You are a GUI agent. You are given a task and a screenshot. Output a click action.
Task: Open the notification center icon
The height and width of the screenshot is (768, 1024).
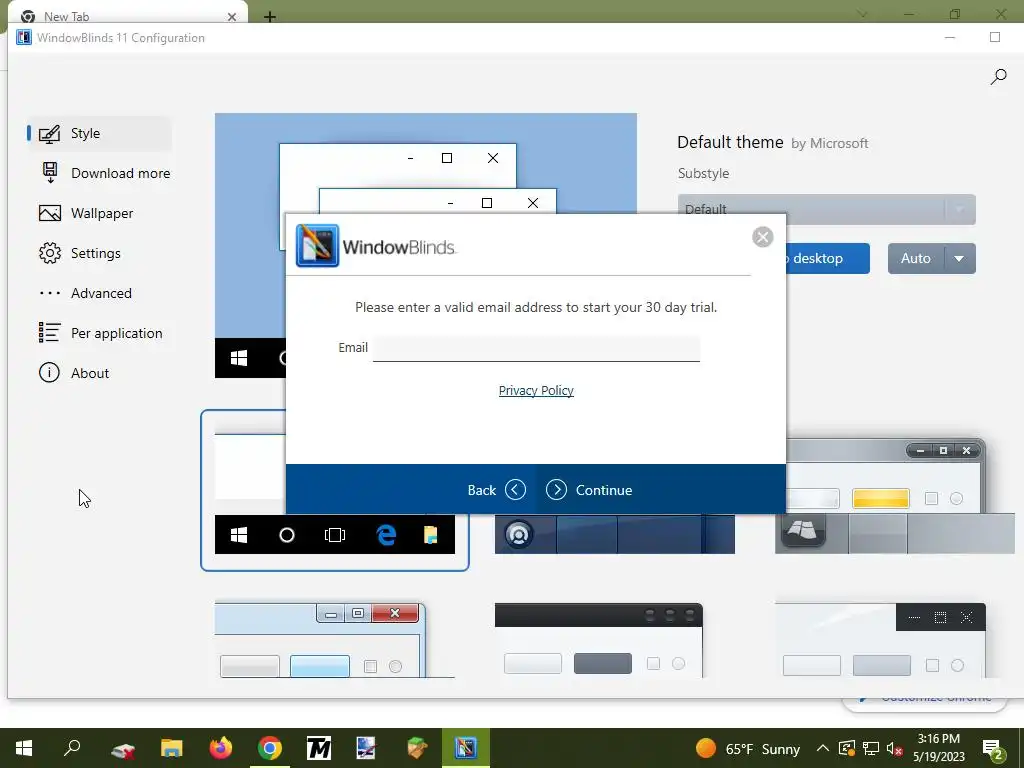coord(993,750)
